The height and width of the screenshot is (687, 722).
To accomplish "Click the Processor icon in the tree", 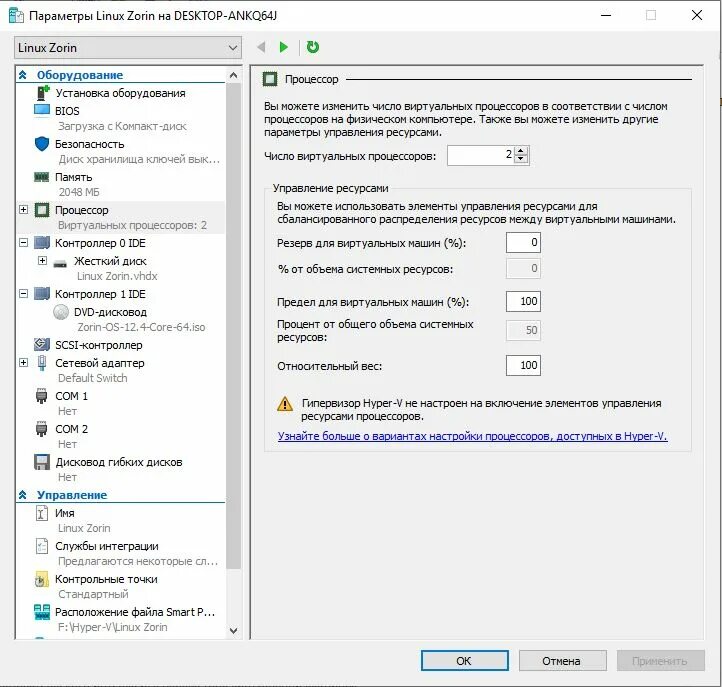I will tap(42, 210).
